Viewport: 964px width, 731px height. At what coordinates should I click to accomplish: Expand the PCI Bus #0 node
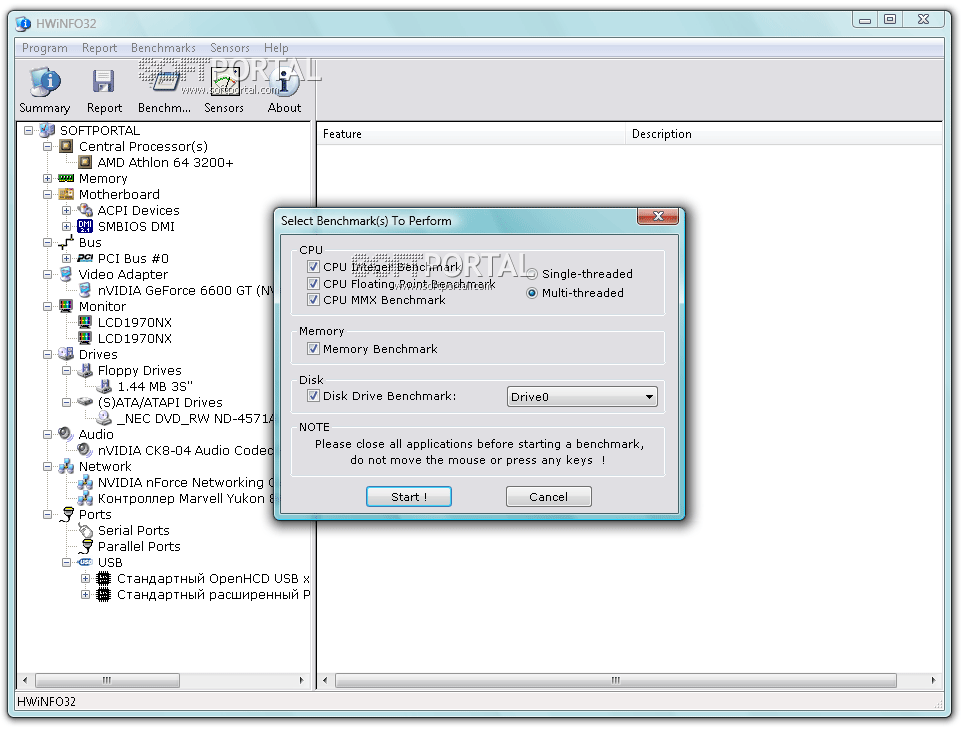[66, 258]
